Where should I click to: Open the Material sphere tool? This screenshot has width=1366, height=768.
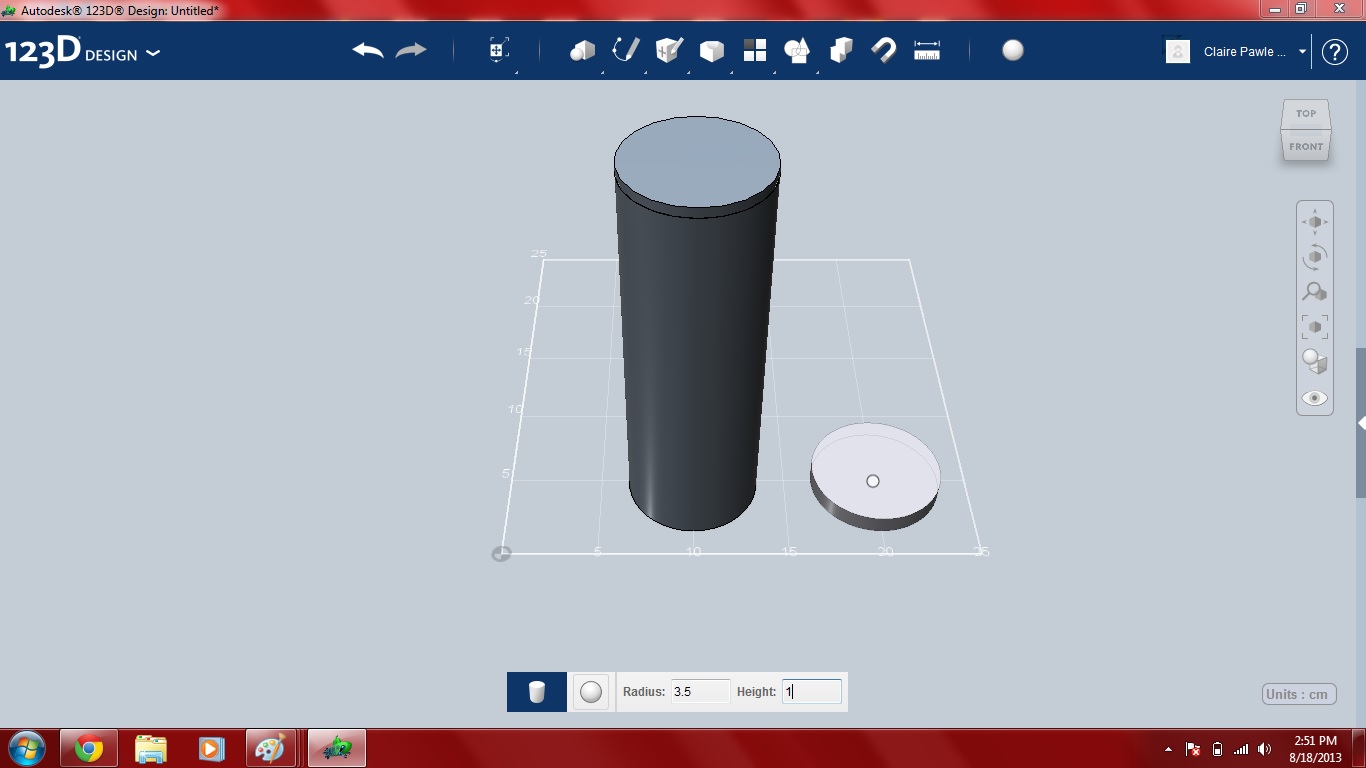(1013, 50)
